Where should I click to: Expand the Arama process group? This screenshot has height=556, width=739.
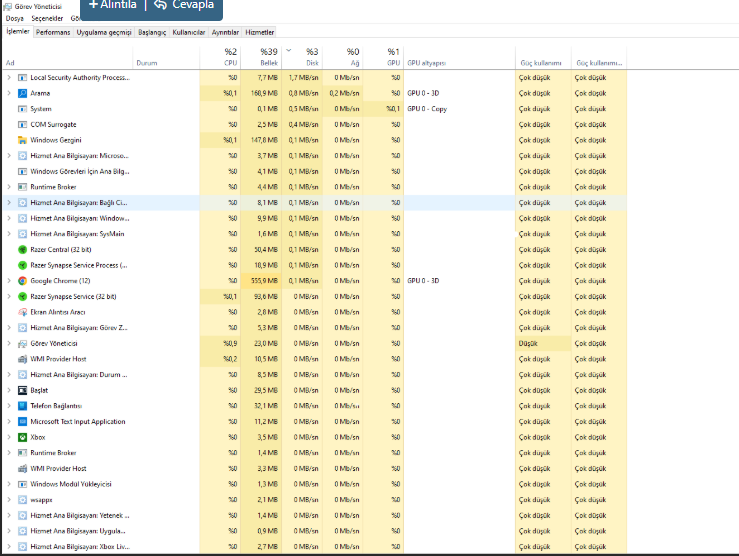click(x=9, y=93)
